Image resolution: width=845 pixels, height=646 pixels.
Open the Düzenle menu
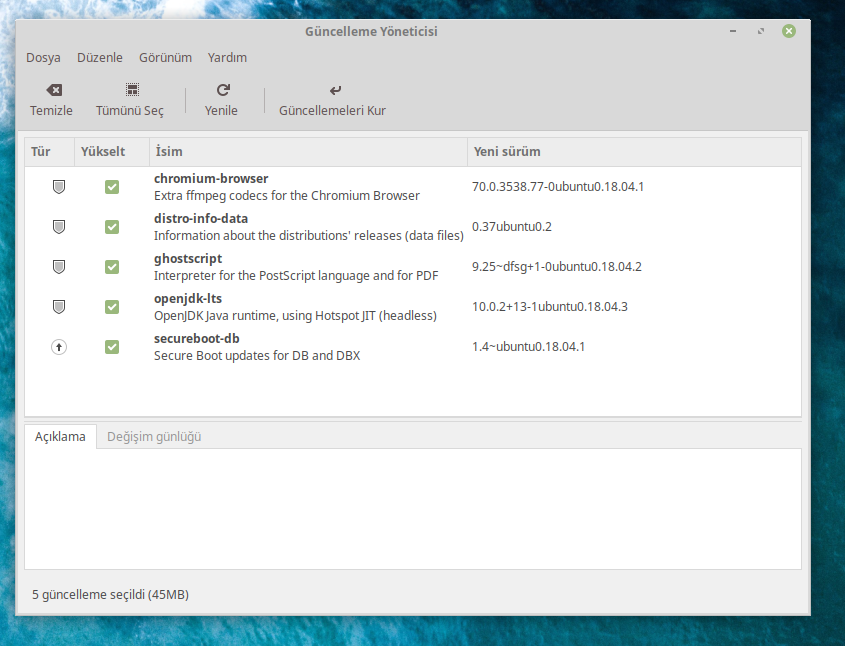point(100,58)
